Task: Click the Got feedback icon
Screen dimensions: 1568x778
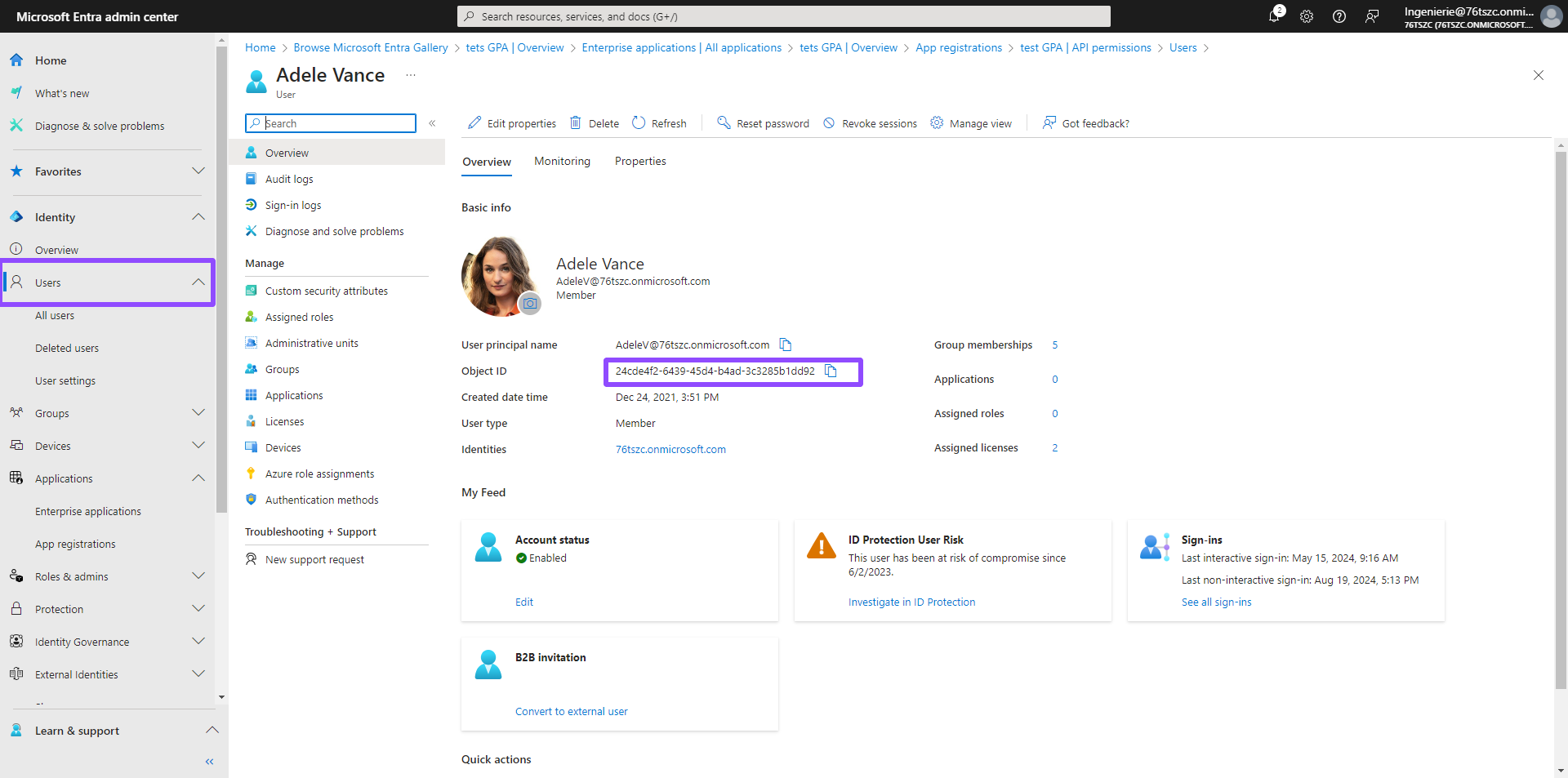Action: click(1049, 122)
